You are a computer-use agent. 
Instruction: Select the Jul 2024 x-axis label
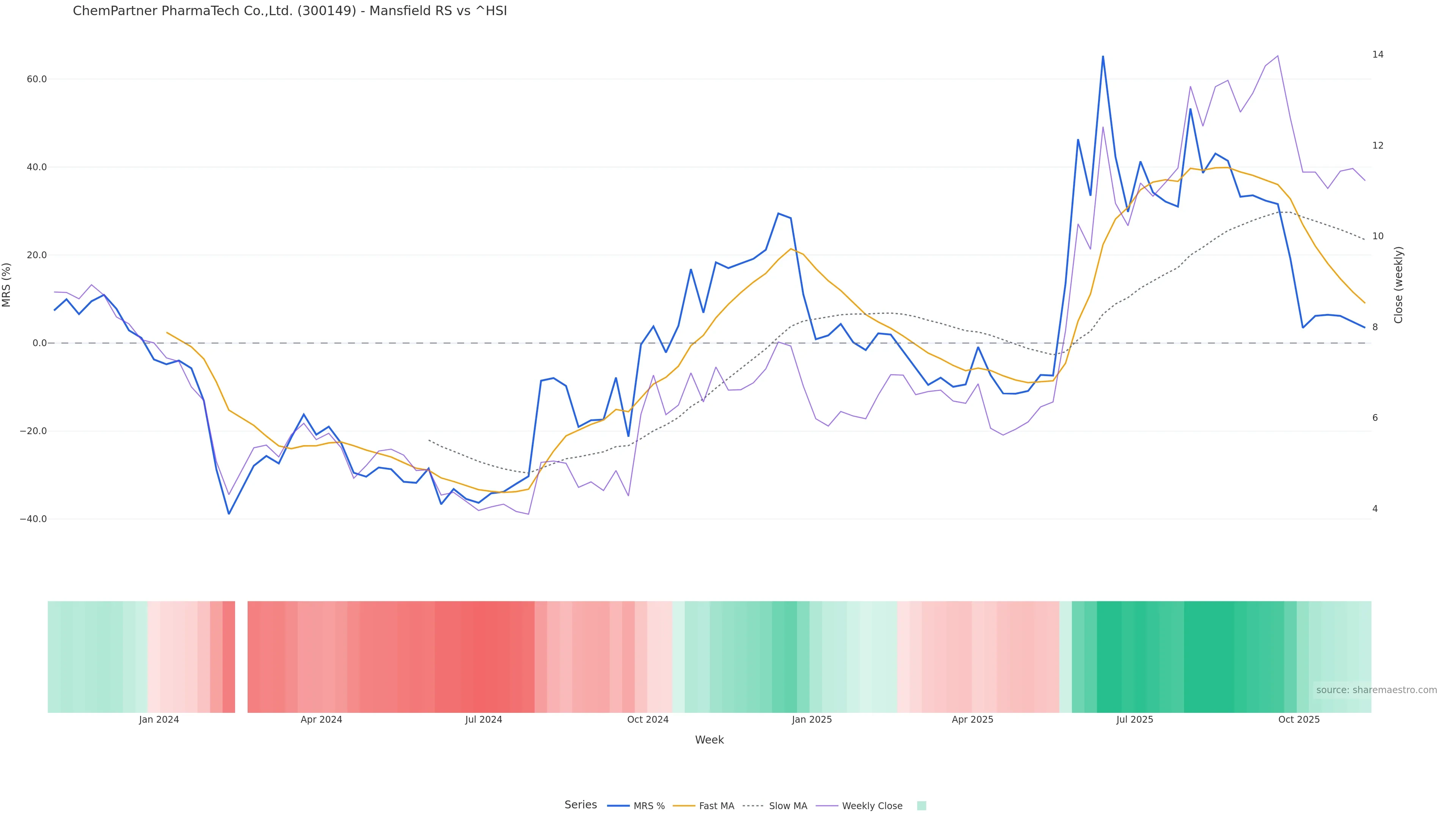[483, 720]
